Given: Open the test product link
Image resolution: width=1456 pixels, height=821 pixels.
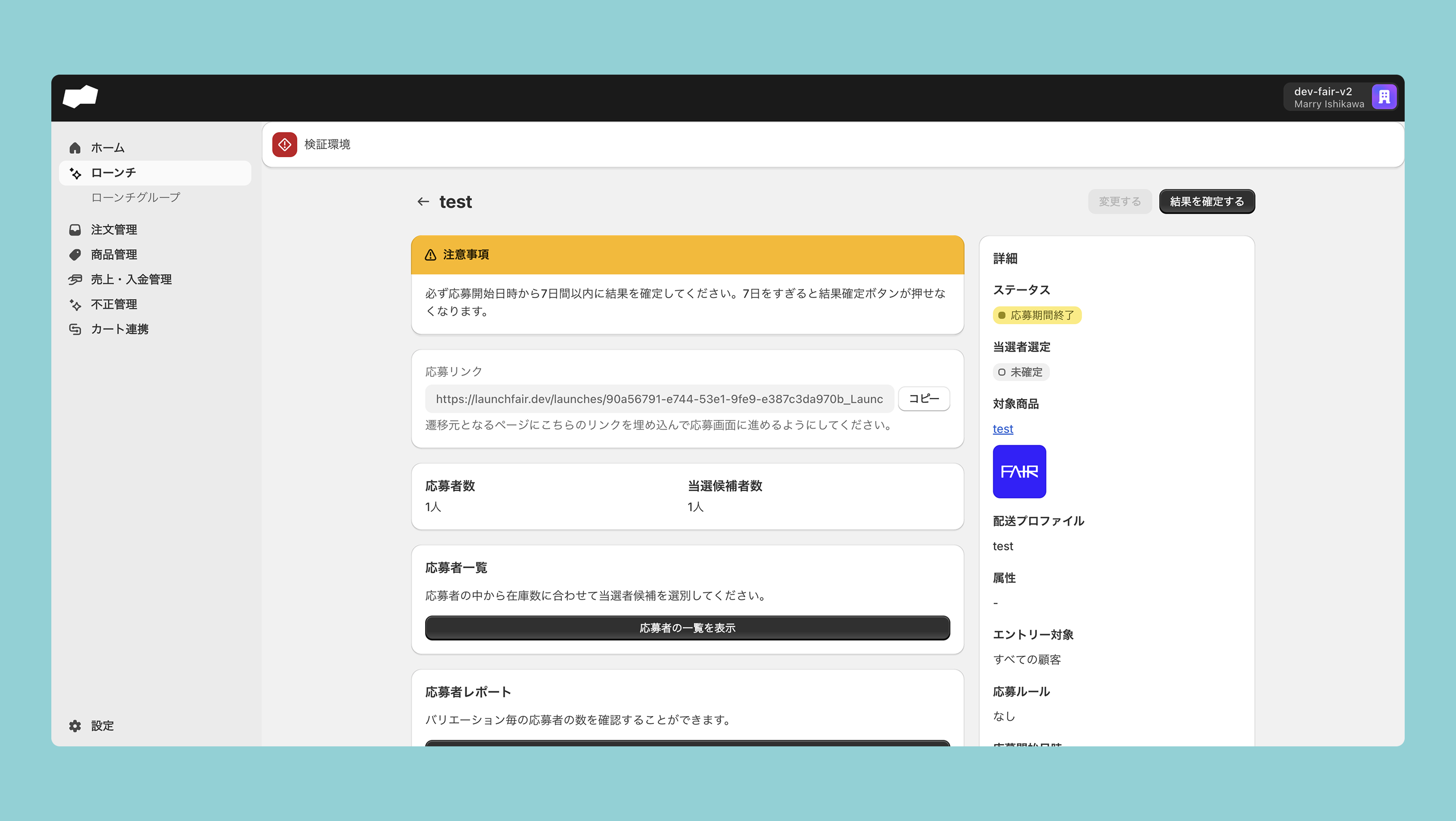Looking at the screenshot, I should tap(1003, 429).
